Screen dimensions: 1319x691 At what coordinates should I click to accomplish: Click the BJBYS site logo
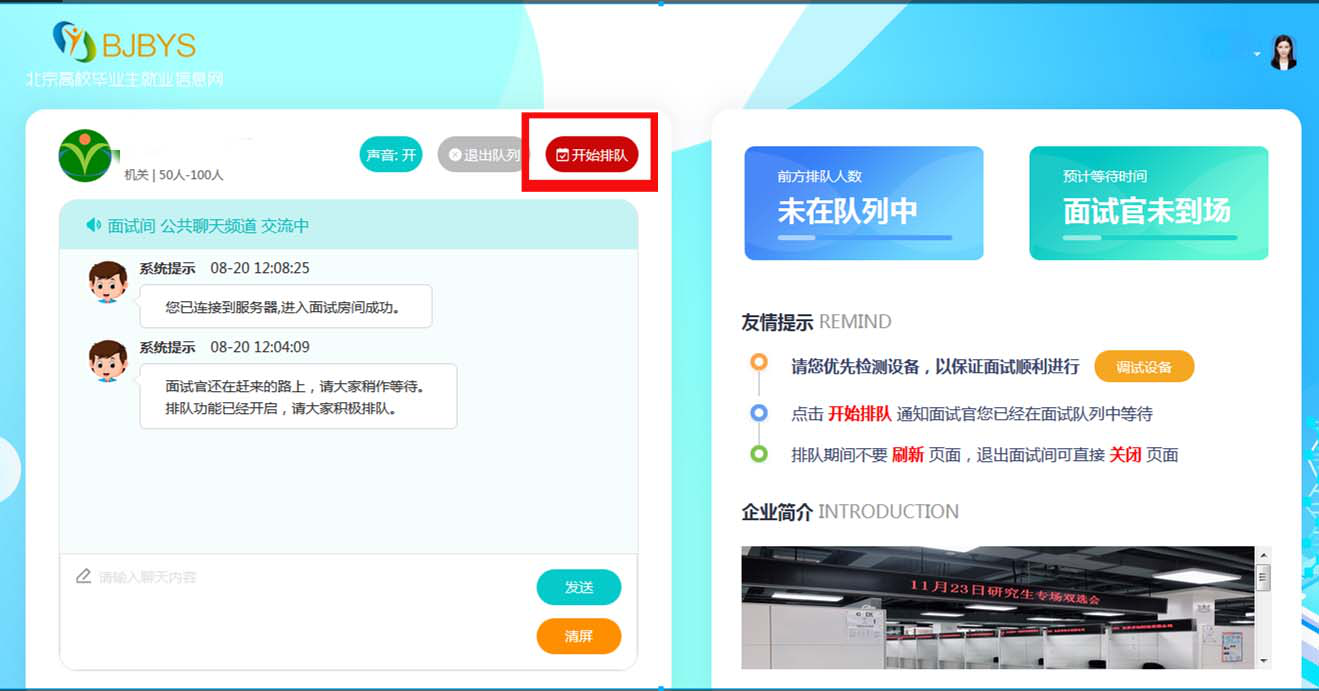[124, 43]
